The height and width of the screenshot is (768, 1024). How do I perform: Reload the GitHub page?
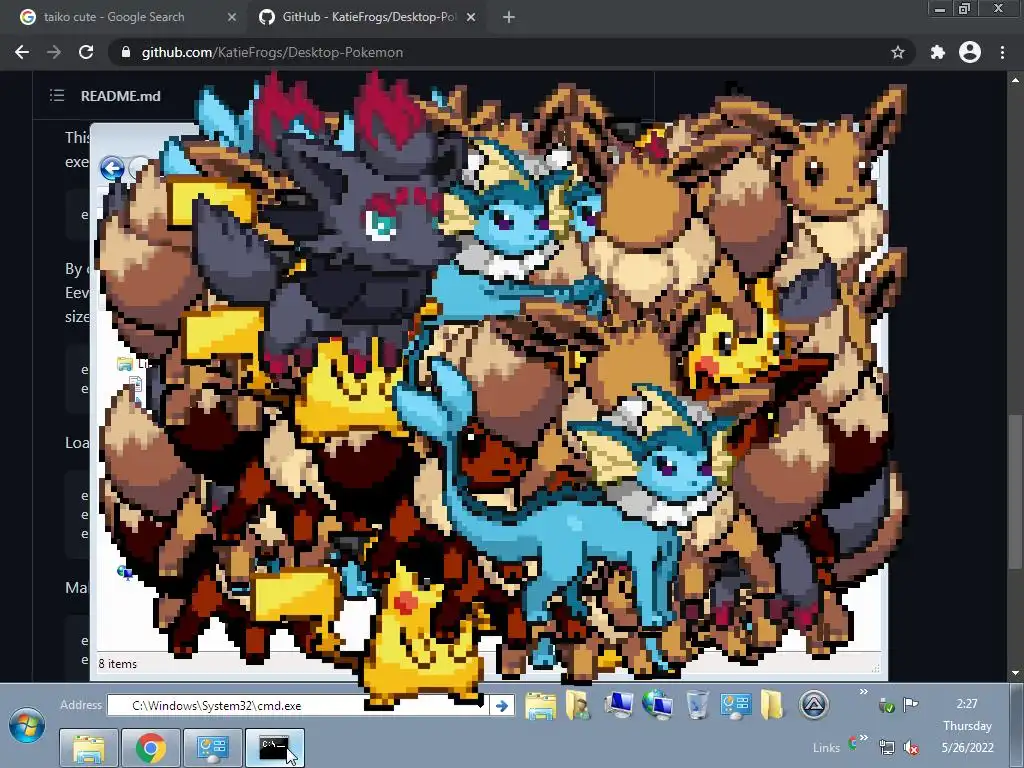[86, 52]
